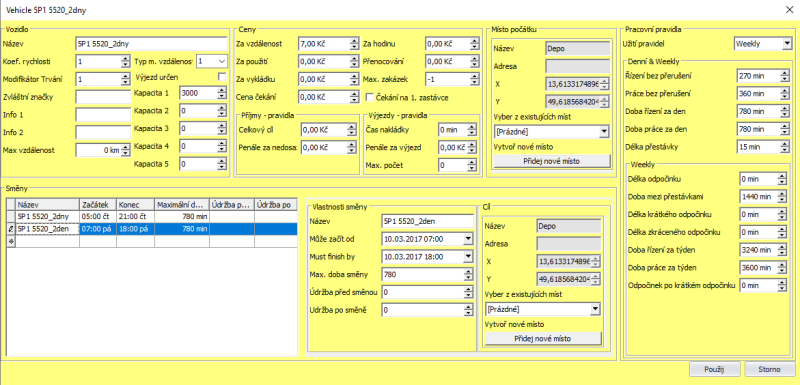Adjust the Za vykládku price spinner
800x385 pixels.
[x=354, y=79]
